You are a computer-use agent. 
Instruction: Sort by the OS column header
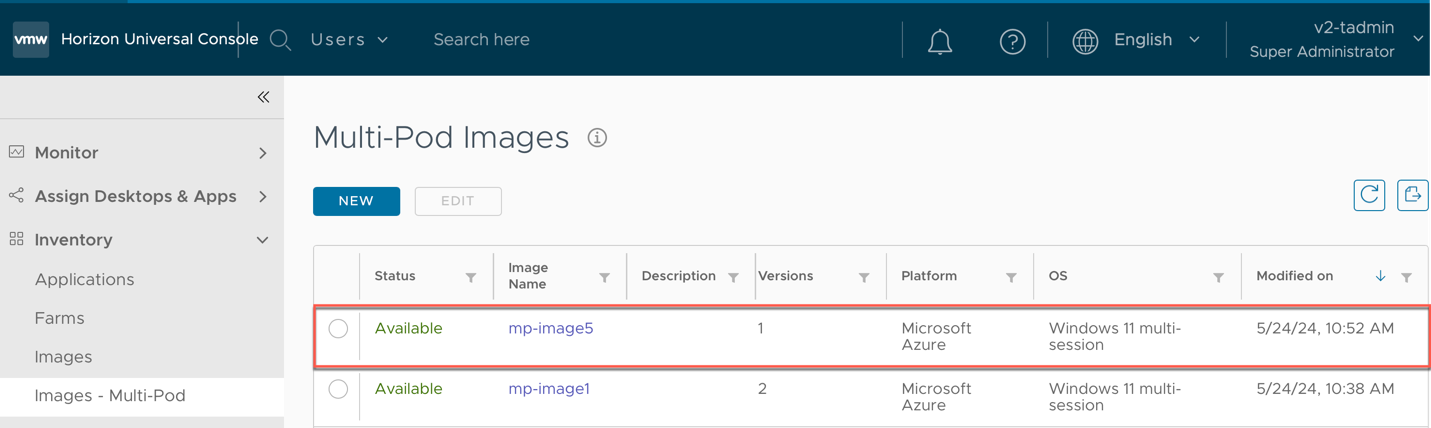(1058, 276)
